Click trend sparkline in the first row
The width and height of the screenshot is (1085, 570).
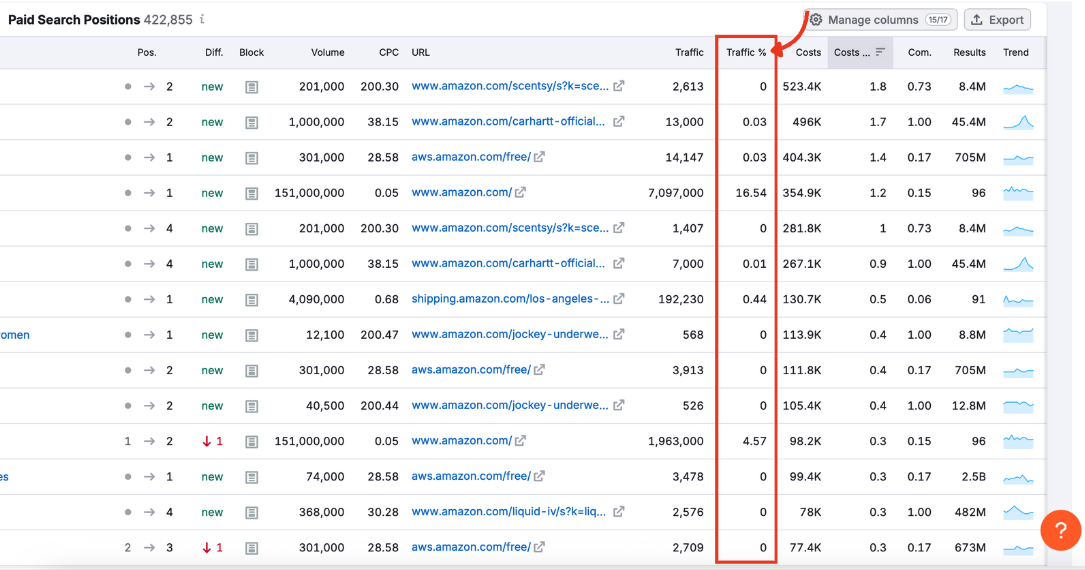click(x=1018, y=88)
